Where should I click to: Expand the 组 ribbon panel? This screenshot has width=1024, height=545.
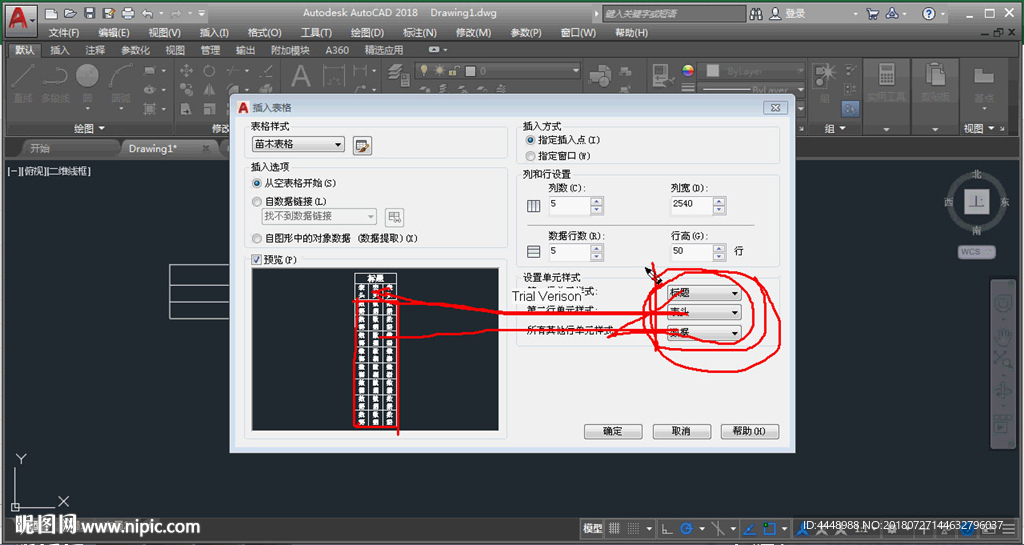835,129
